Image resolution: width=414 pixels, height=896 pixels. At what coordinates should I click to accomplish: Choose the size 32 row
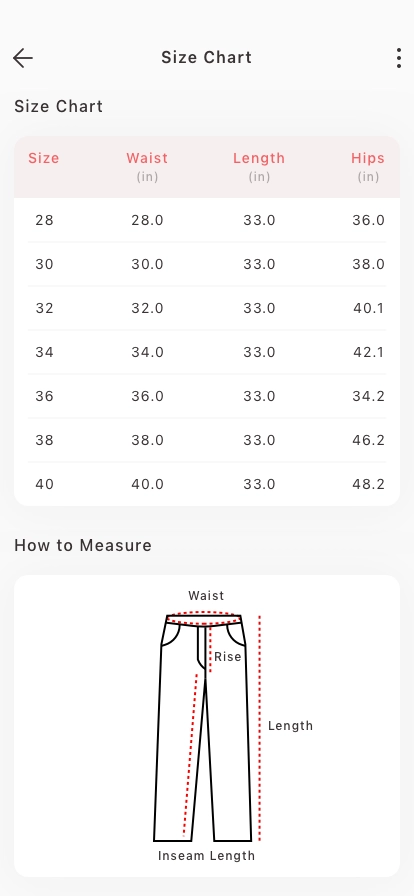coord(207,308)
